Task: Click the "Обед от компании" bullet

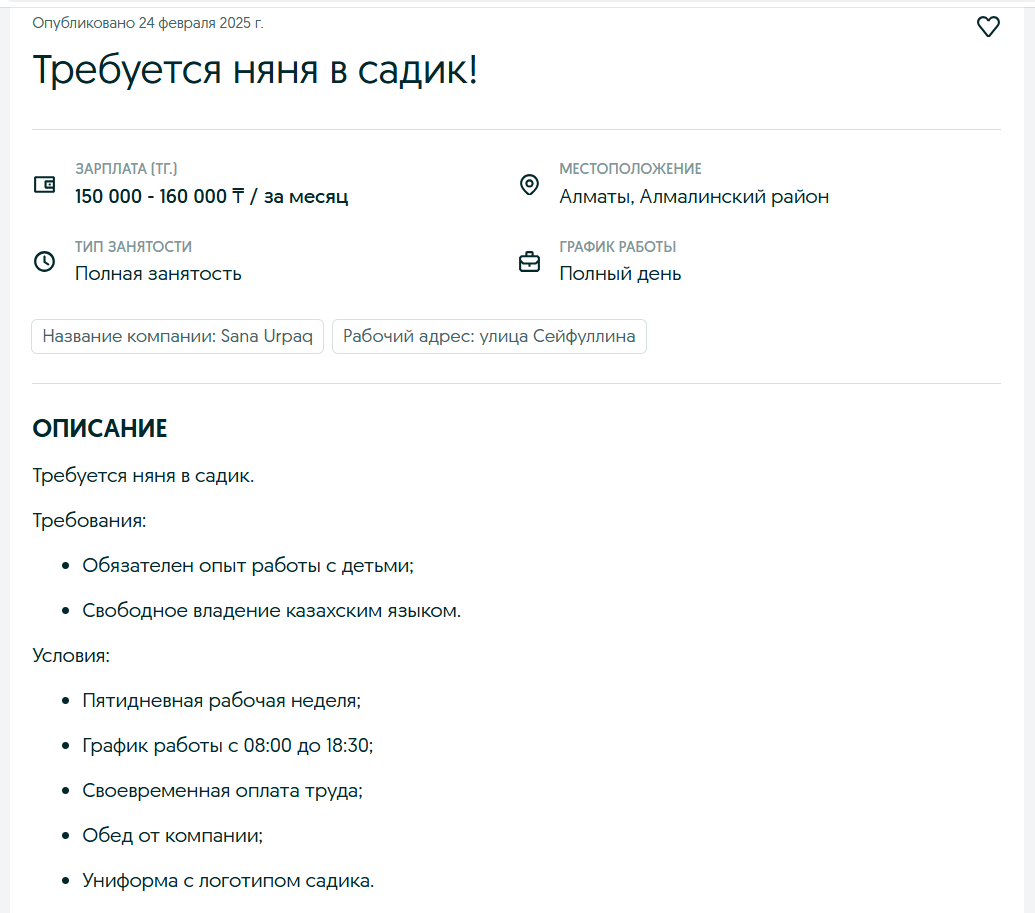Action: coord(172,836)
